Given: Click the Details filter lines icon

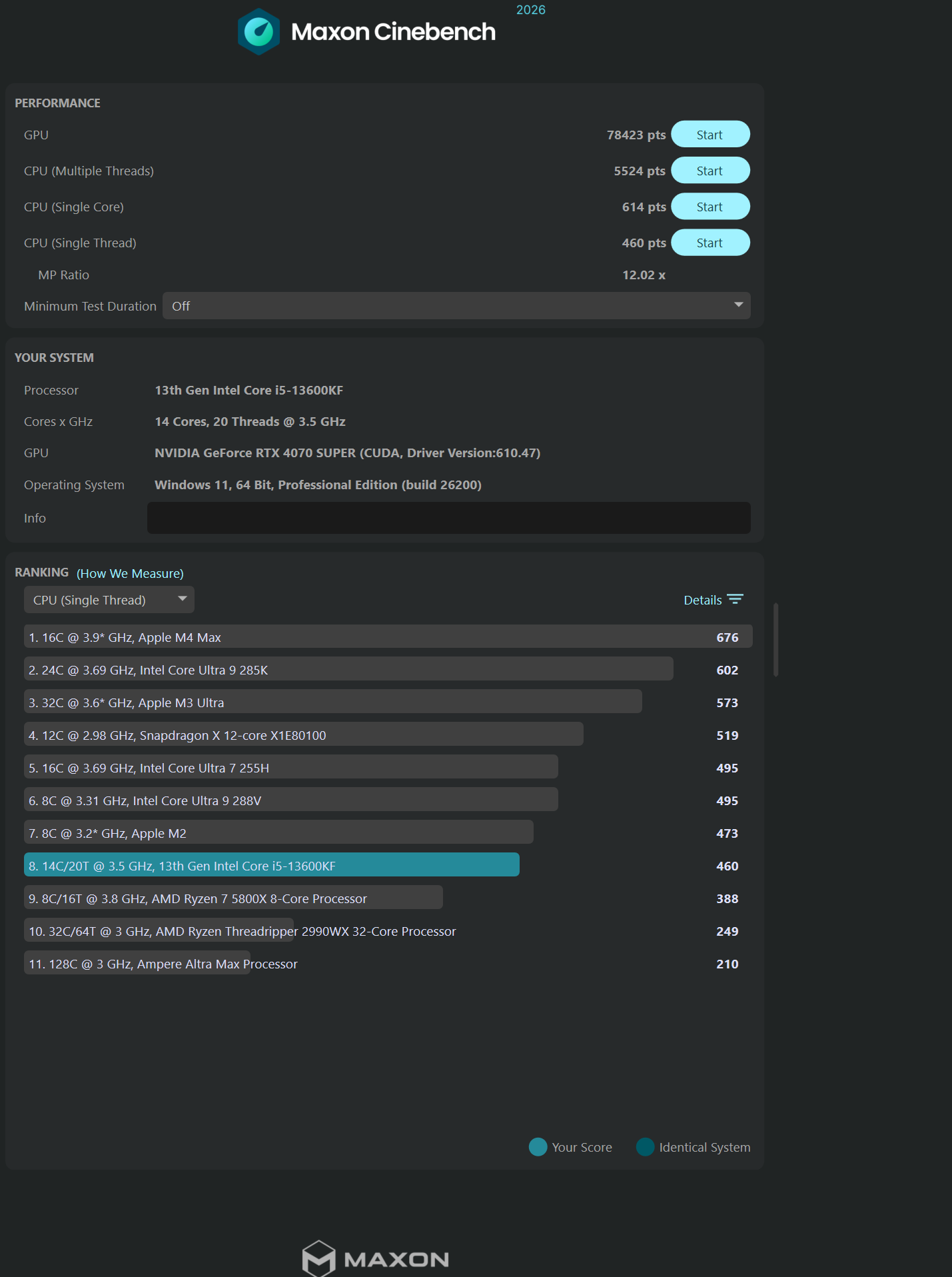Looking at the screenshot, I should tap(735, 599).
